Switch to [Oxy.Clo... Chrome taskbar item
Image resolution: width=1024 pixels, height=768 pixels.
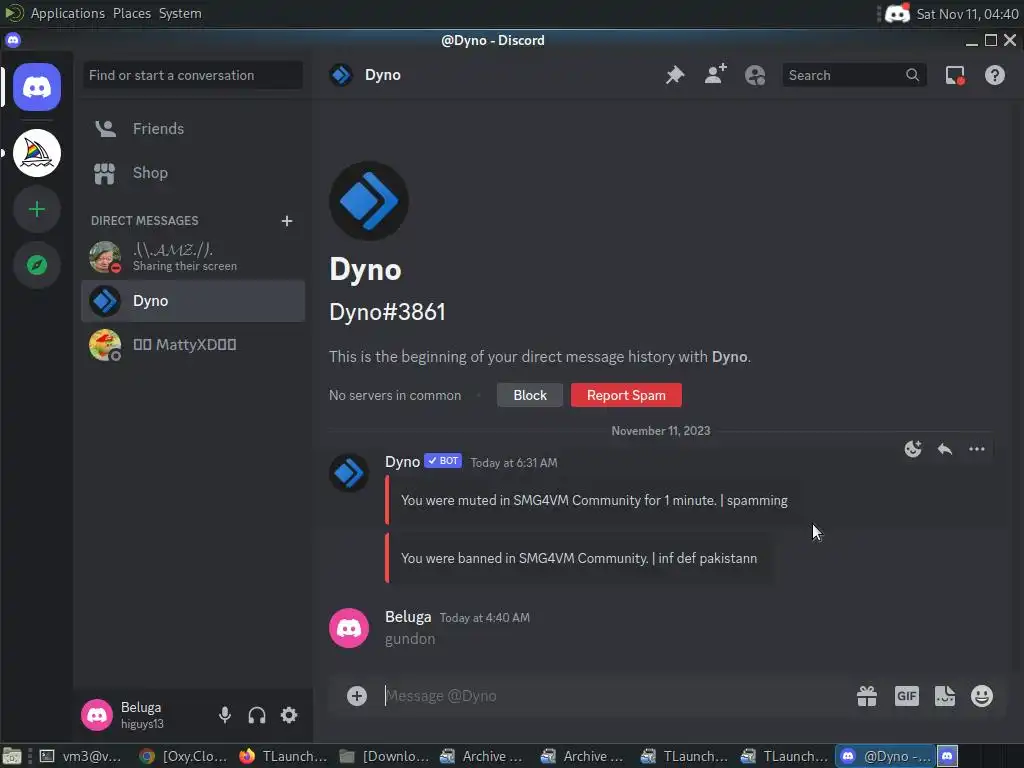click(184, 756)
